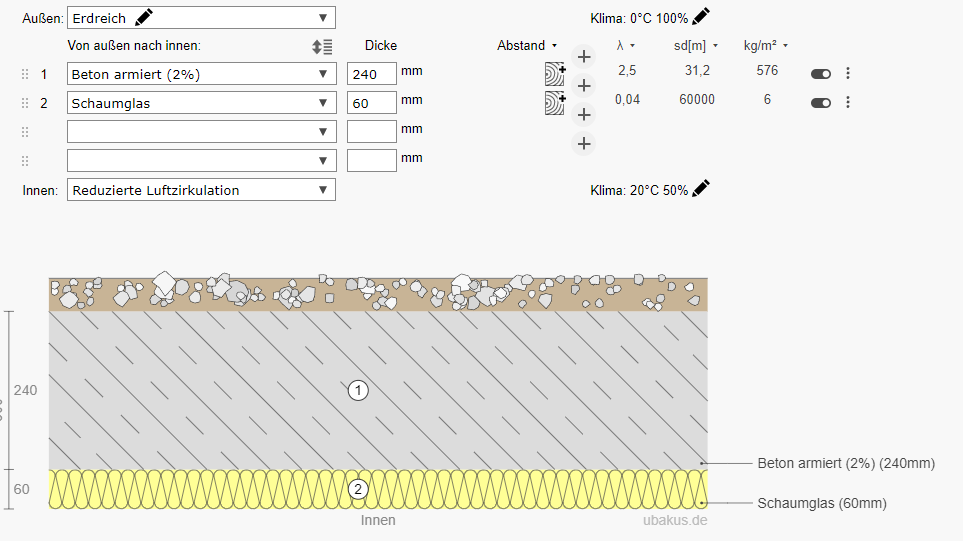Screen dimensions: 963x541
Task: Open the Schaumglas material dropdown
Action: 201,103
